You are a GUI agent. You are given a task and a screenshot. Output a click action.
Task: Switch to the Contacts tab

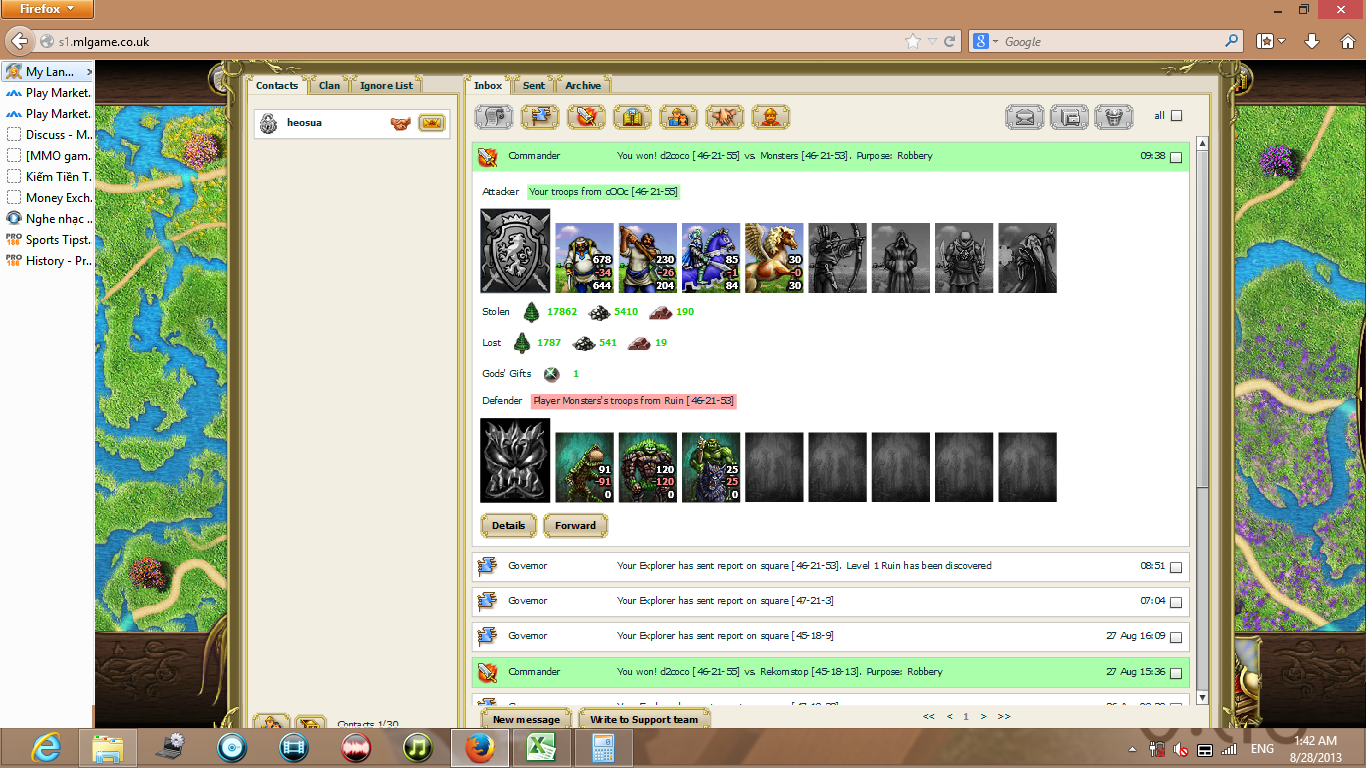[x=277, y=85]
